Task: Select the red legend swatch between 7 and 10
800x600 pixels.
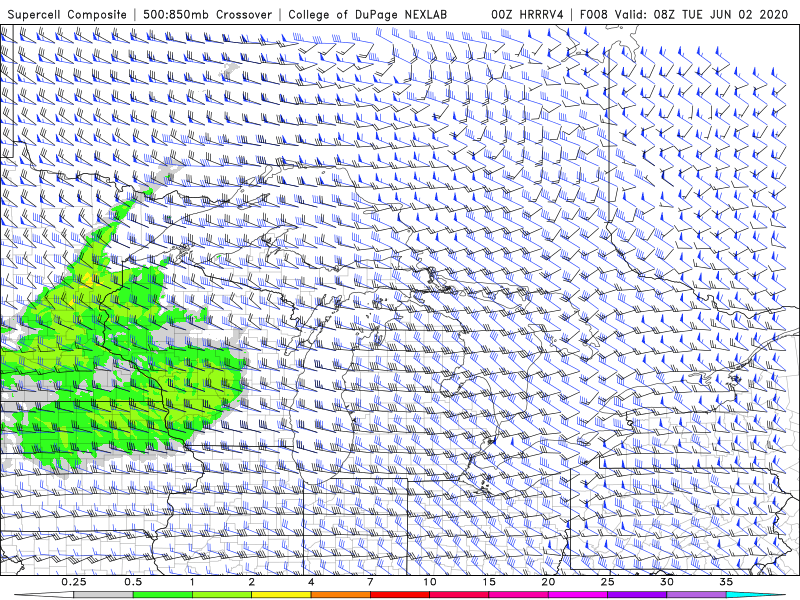Action: tap(400, 595)
